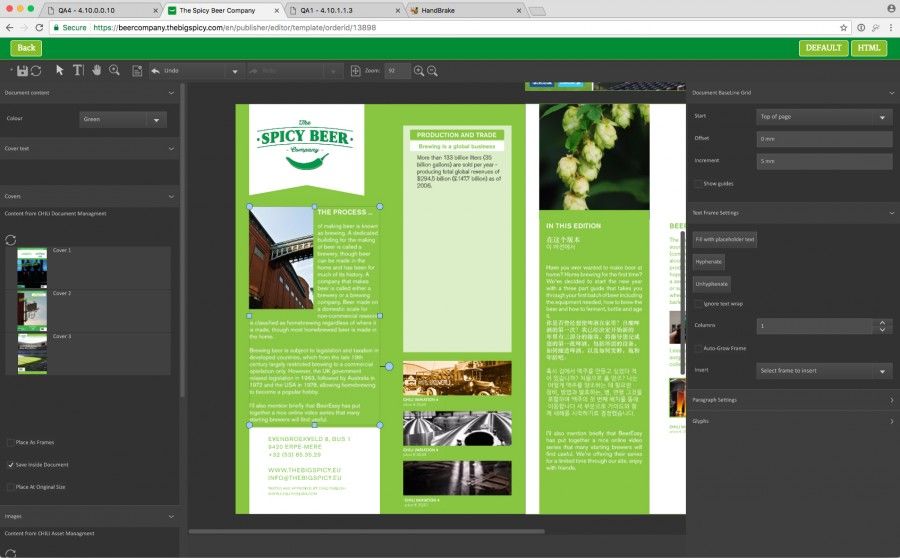Select the Cover 3 thumbnail

click(32, 354)
